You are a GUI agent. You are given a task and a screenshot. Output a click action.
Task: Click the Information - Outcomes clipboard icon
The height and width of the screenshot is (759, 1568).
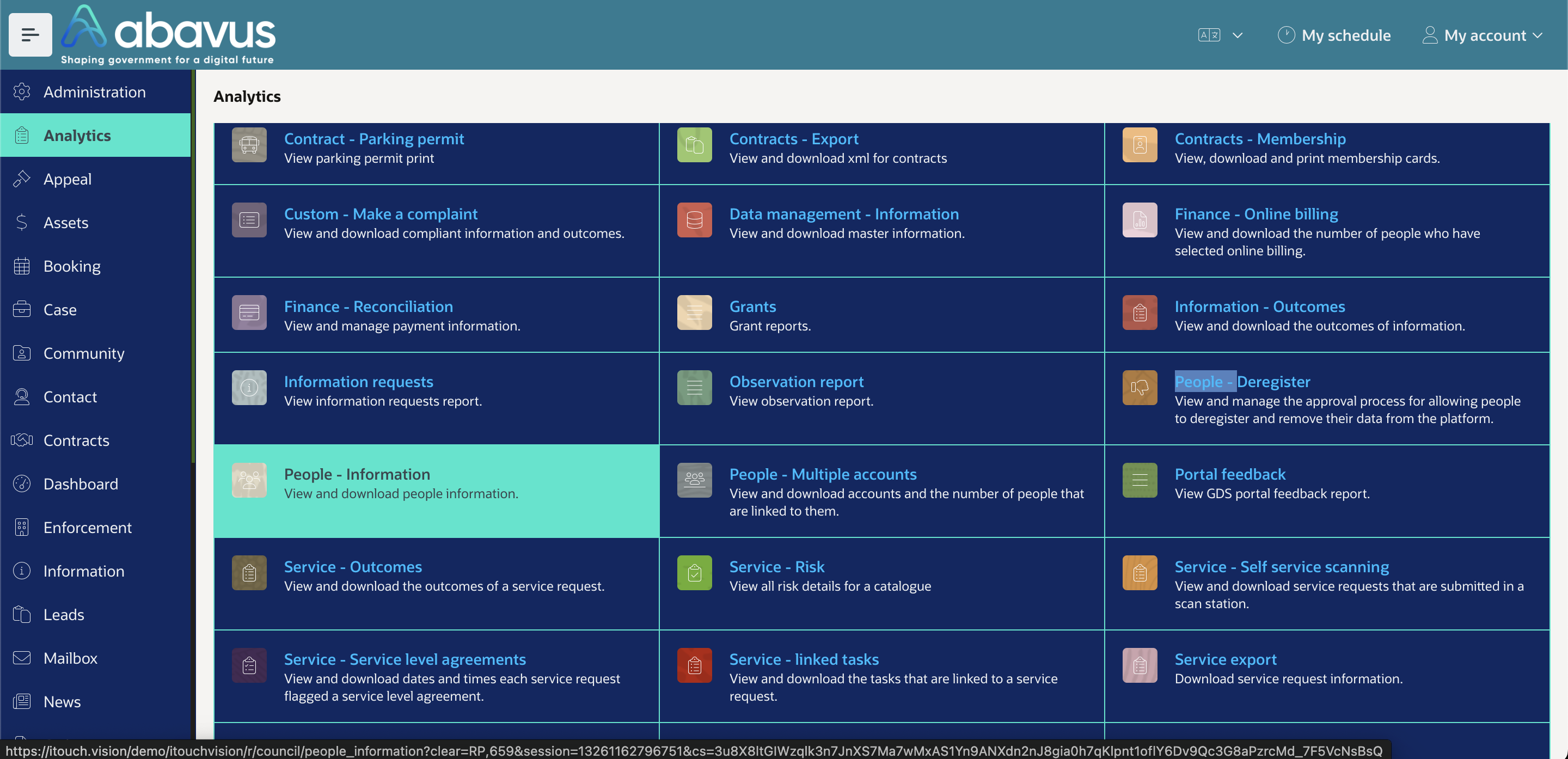point(1140,312)
